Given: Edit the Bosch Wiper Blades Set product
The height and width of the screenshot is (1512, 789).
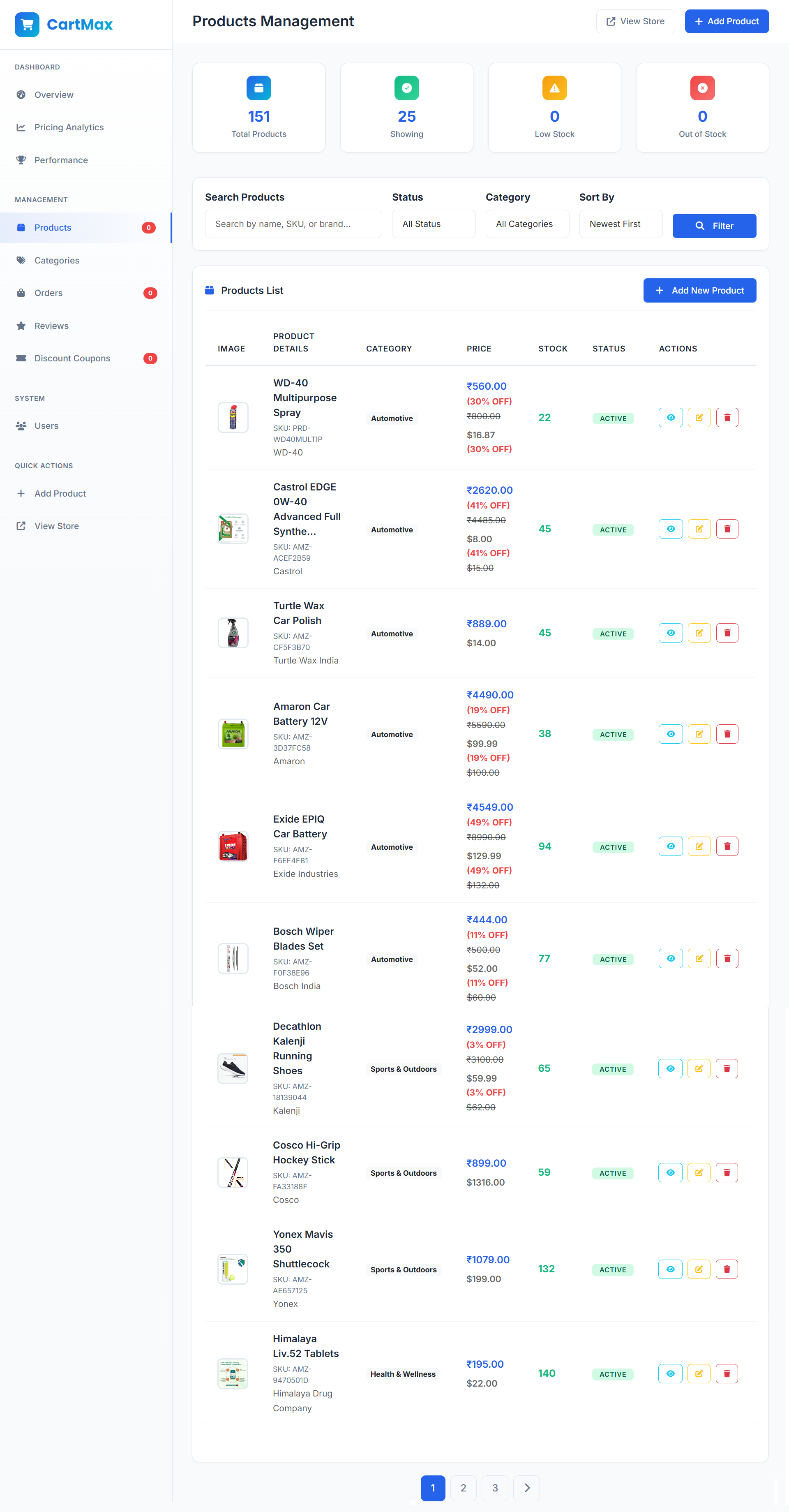Looking at the screenshot, I should click(x=699, y=959).
